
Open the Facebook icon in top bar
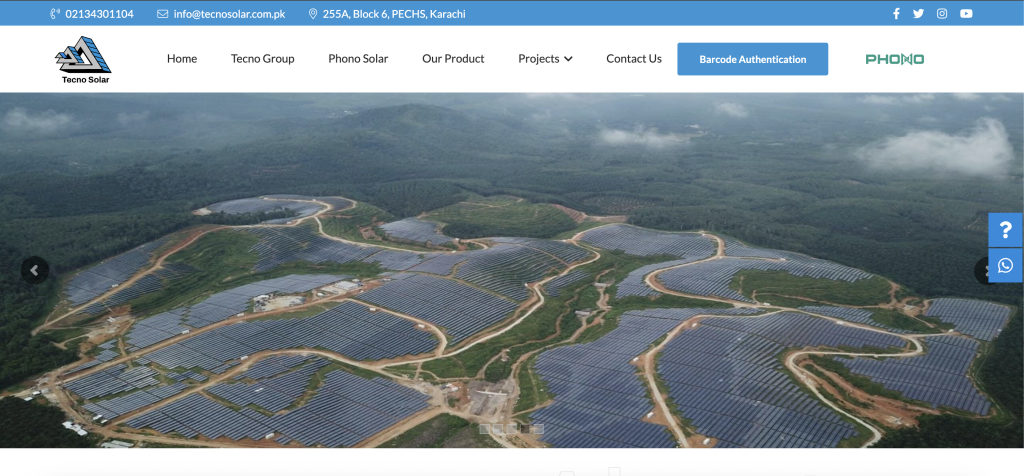[896, 14]
